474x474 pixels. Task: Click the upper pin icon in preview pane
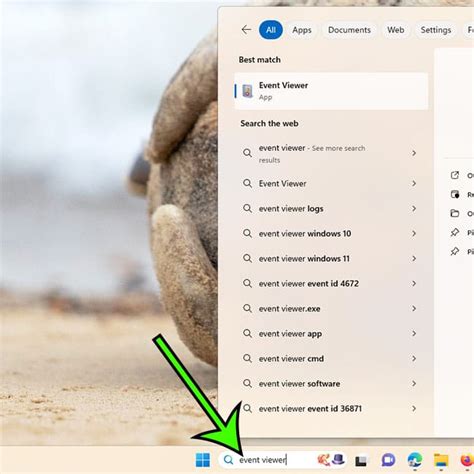(x=455, y=232)
